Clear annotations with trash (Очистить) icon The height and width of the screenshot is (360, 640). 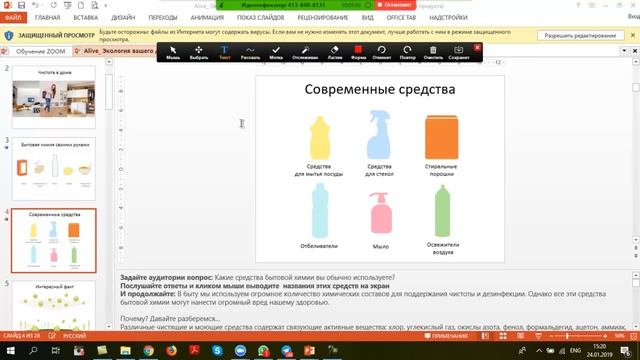tap(433, 53)
